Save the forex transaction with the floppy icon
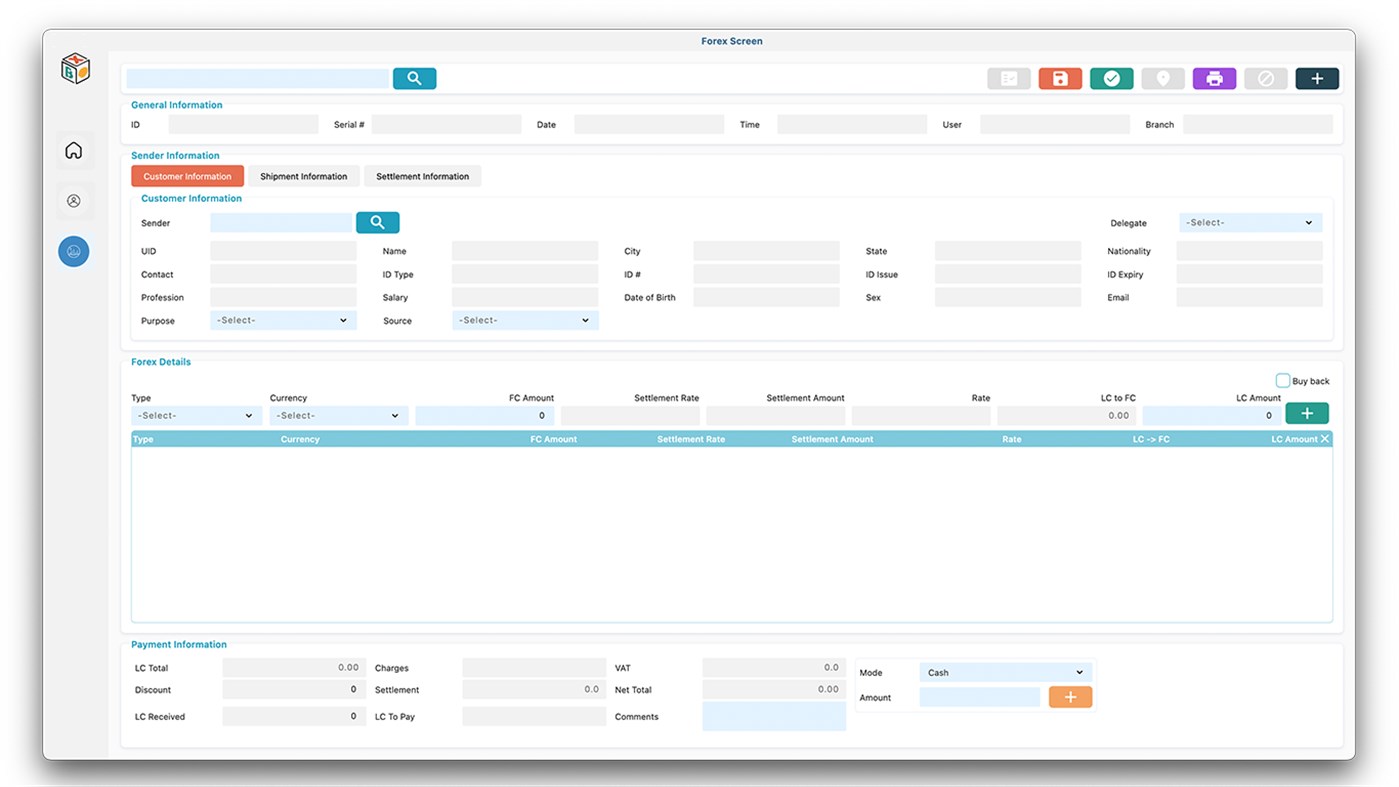 point(1060,78)
